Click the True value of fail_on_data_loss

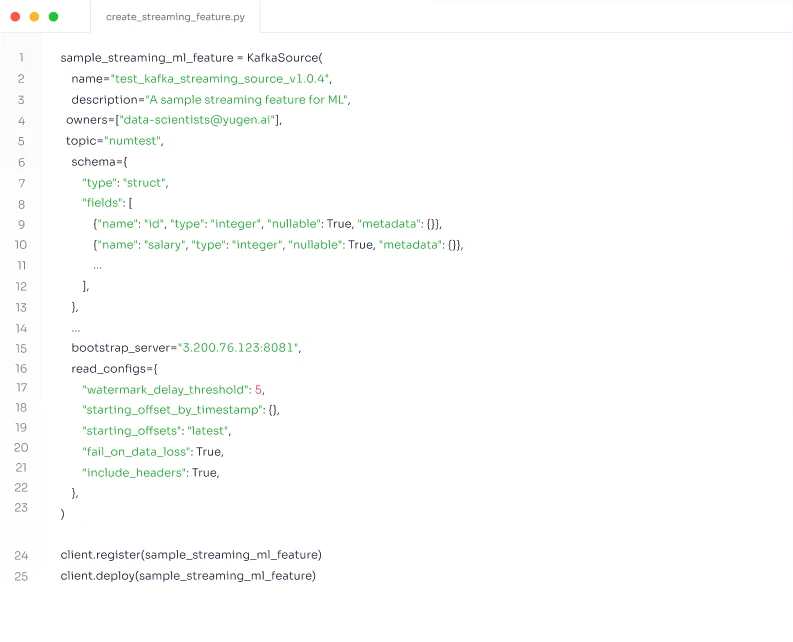[207, 452]
